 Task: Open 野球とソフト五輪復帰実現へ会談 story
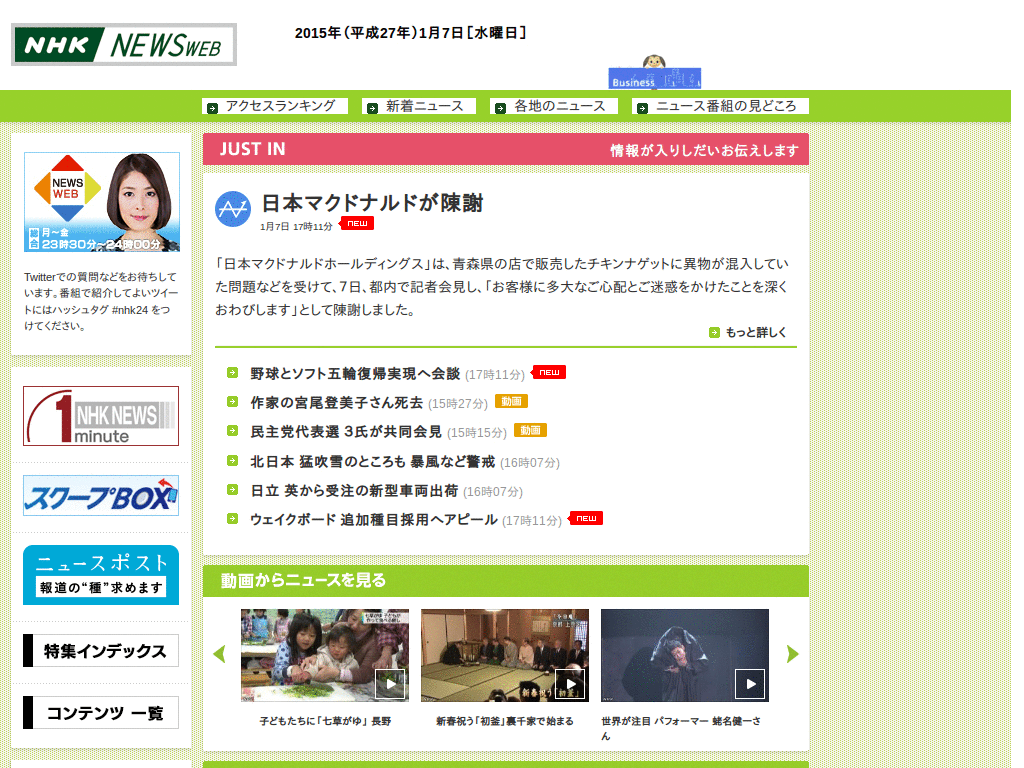coord(355,374)
